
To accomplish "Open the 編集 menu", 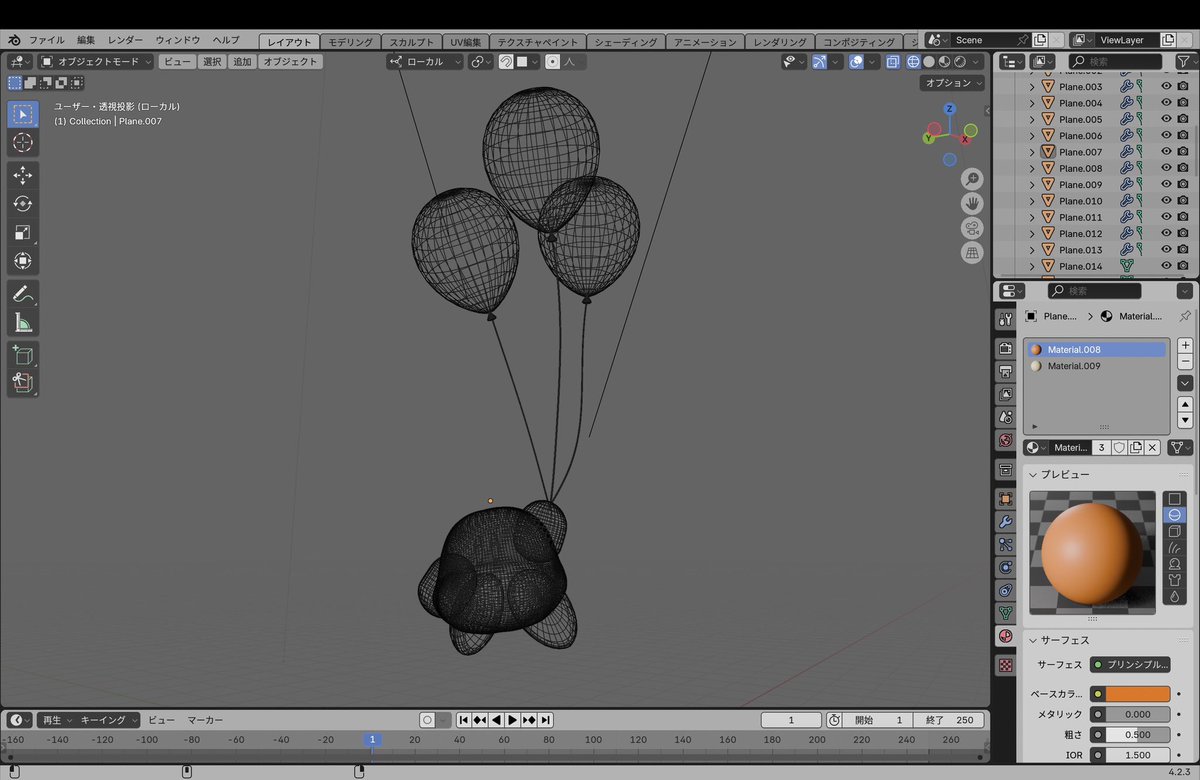I will (86, 40).
